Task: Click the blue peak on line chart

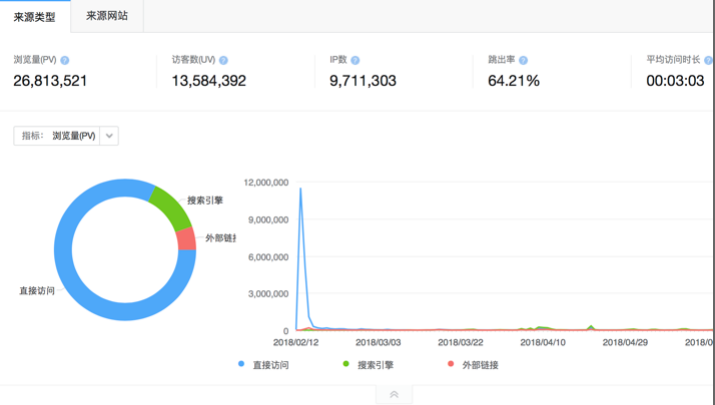Action: (300, 189)
